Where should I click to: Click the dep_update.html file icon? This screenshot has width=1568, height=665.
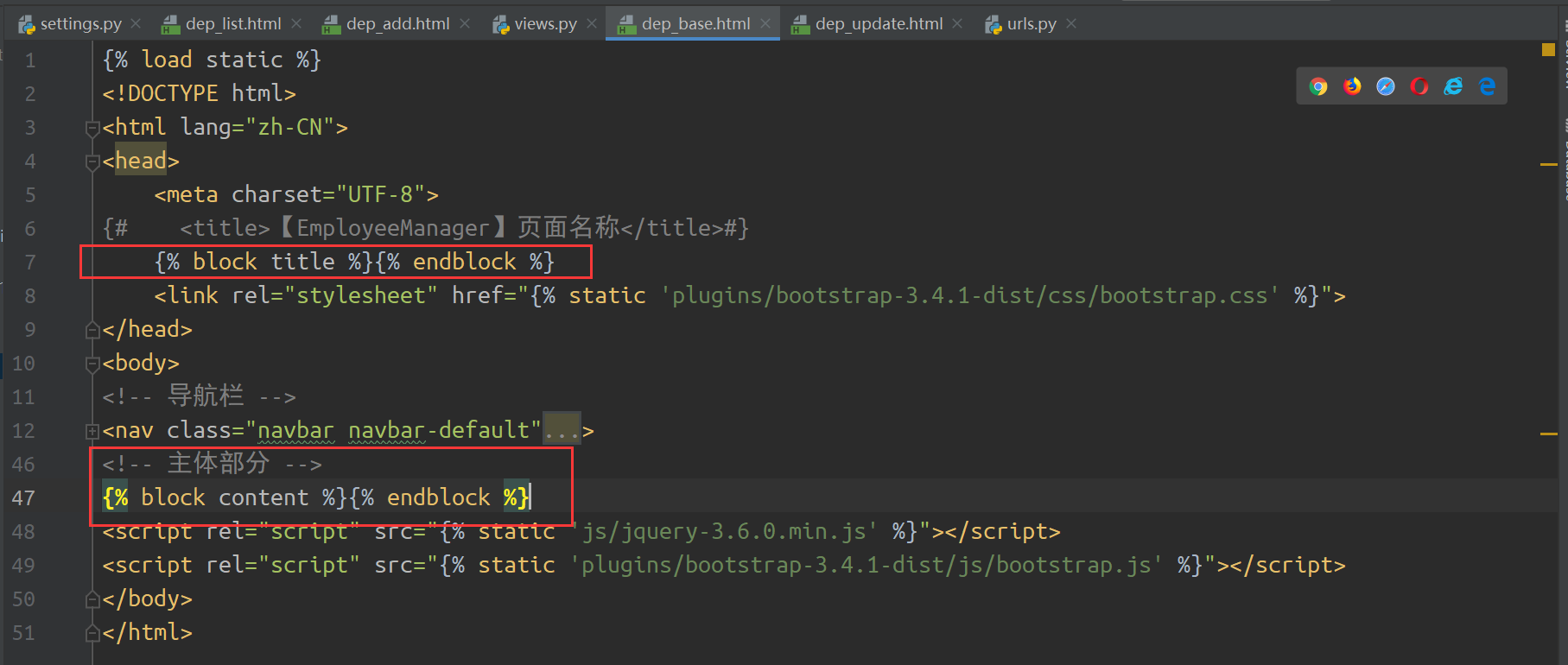pos(801,25)
